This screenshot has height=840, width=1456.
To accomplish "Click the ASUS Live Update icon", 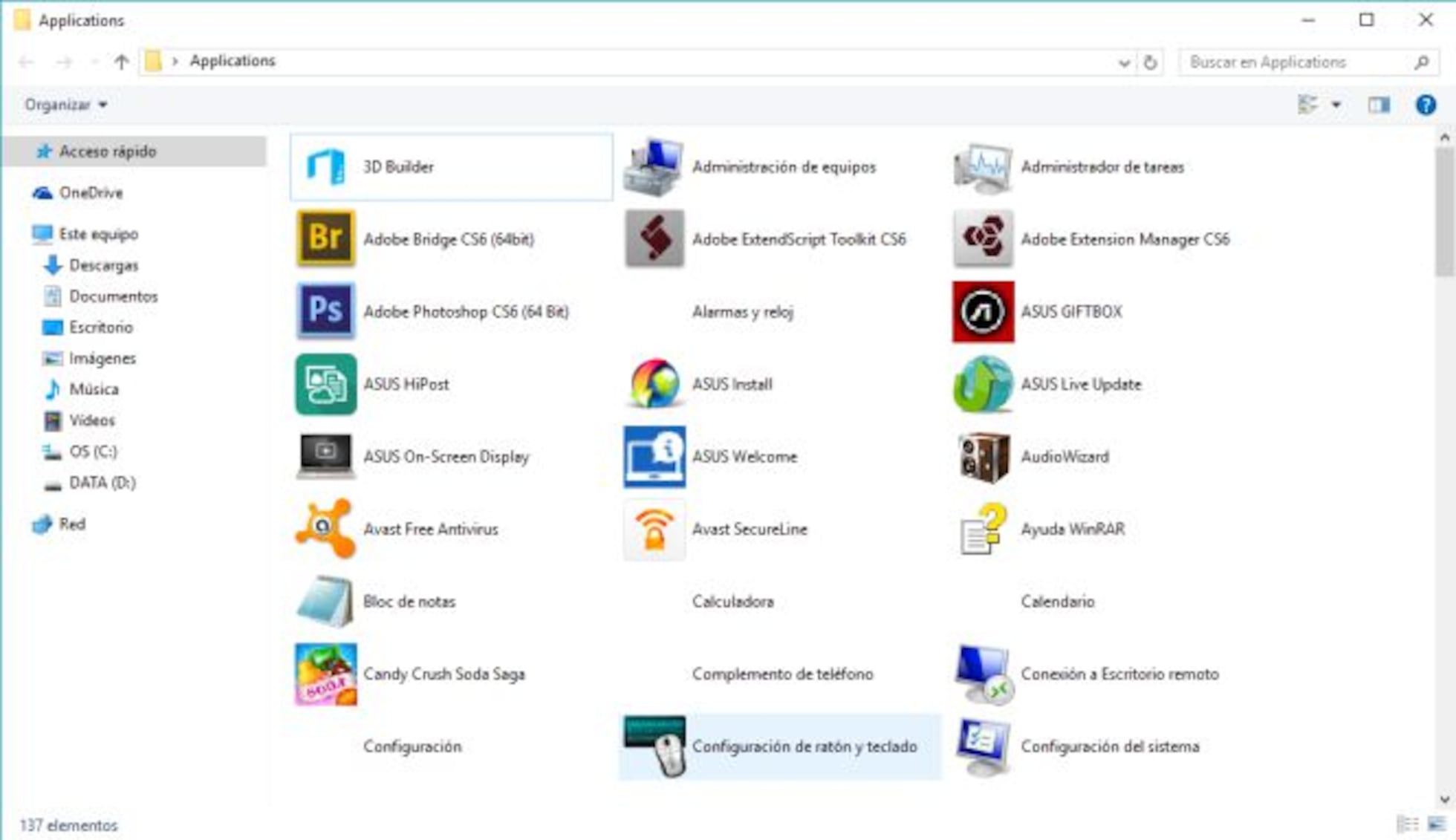I will [983, 384].
